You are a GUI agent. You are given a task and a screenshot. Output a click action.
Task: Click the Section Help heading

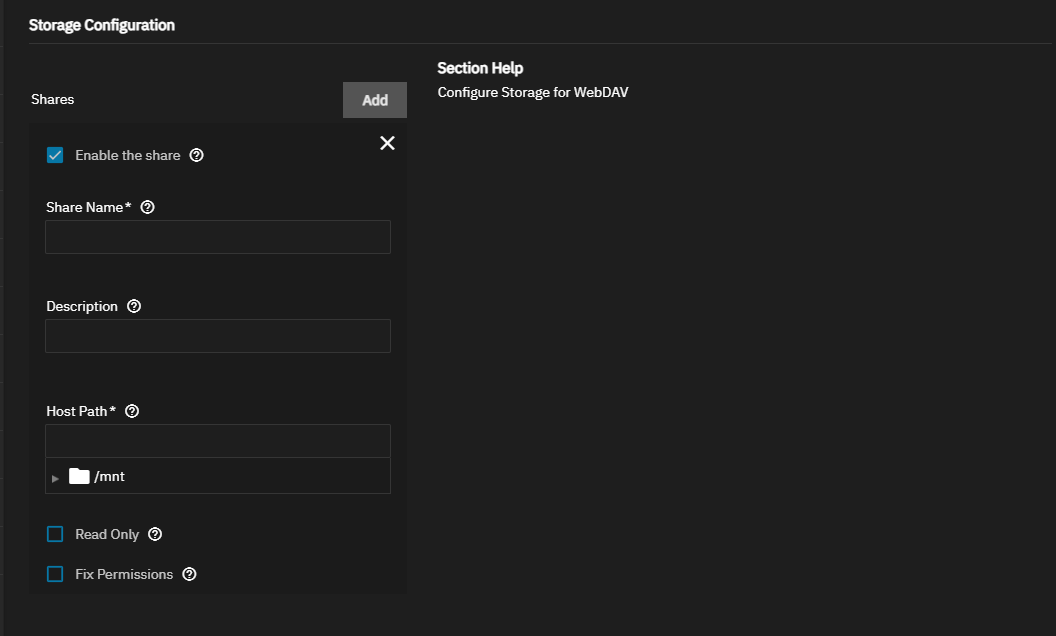pyautogui.click(x=480, y=68)
